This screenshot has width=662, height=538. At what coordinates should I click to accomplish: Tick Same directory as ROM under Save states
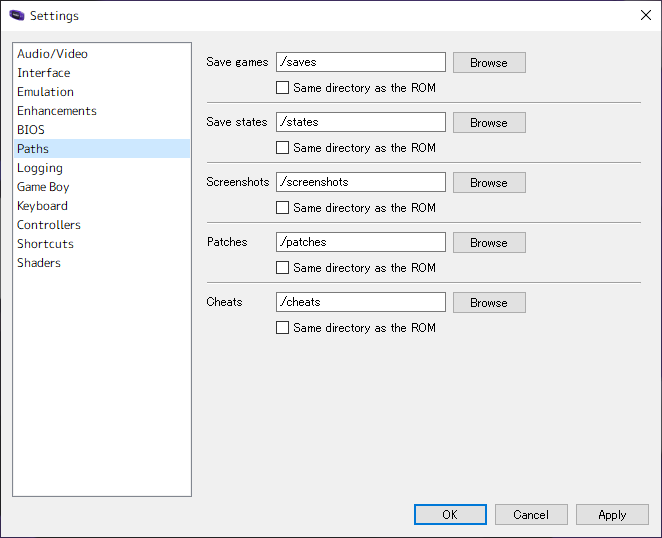pyautogui.click(x=282, y=148)
